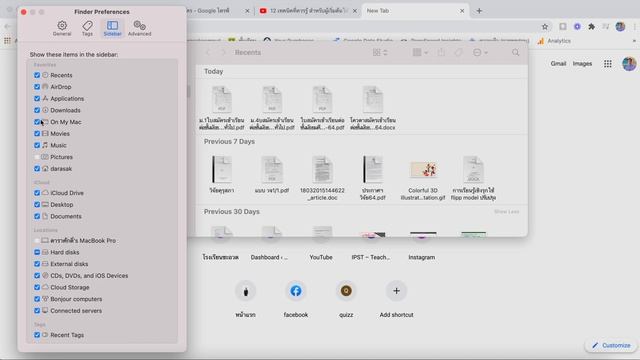Viewport: 640px width, 360px height.
Task: Toggle the Bonjour computers checkbox
Action: (x=37, y=299)
